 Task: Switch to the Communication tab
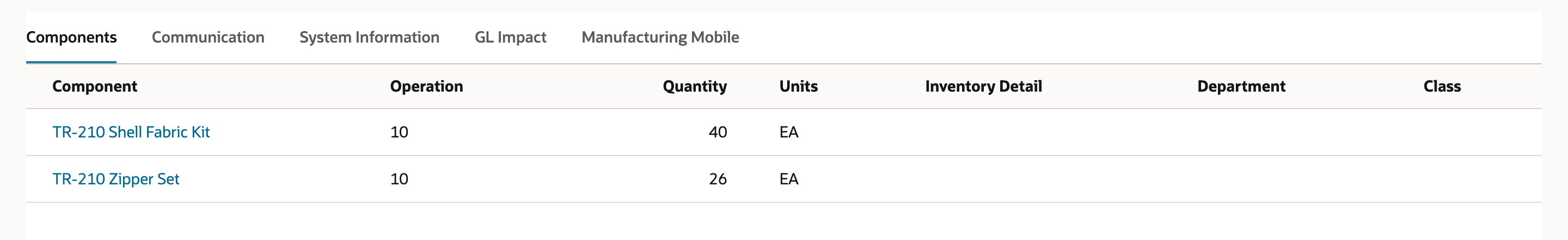pos(207,37)
